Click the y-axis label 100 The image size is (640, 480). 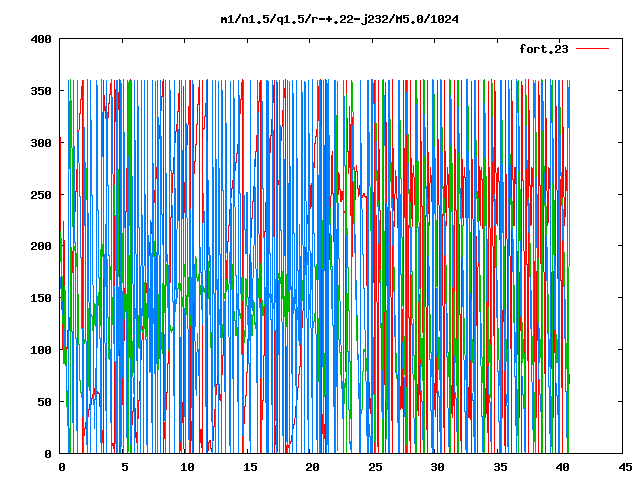click(x=41, y=350)
